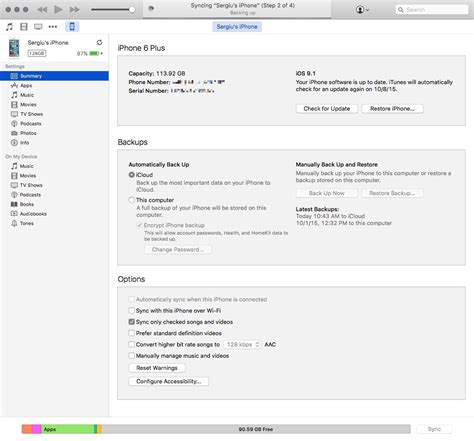
Task: Select the iCloud backup radio button
Action: point(132,175)
